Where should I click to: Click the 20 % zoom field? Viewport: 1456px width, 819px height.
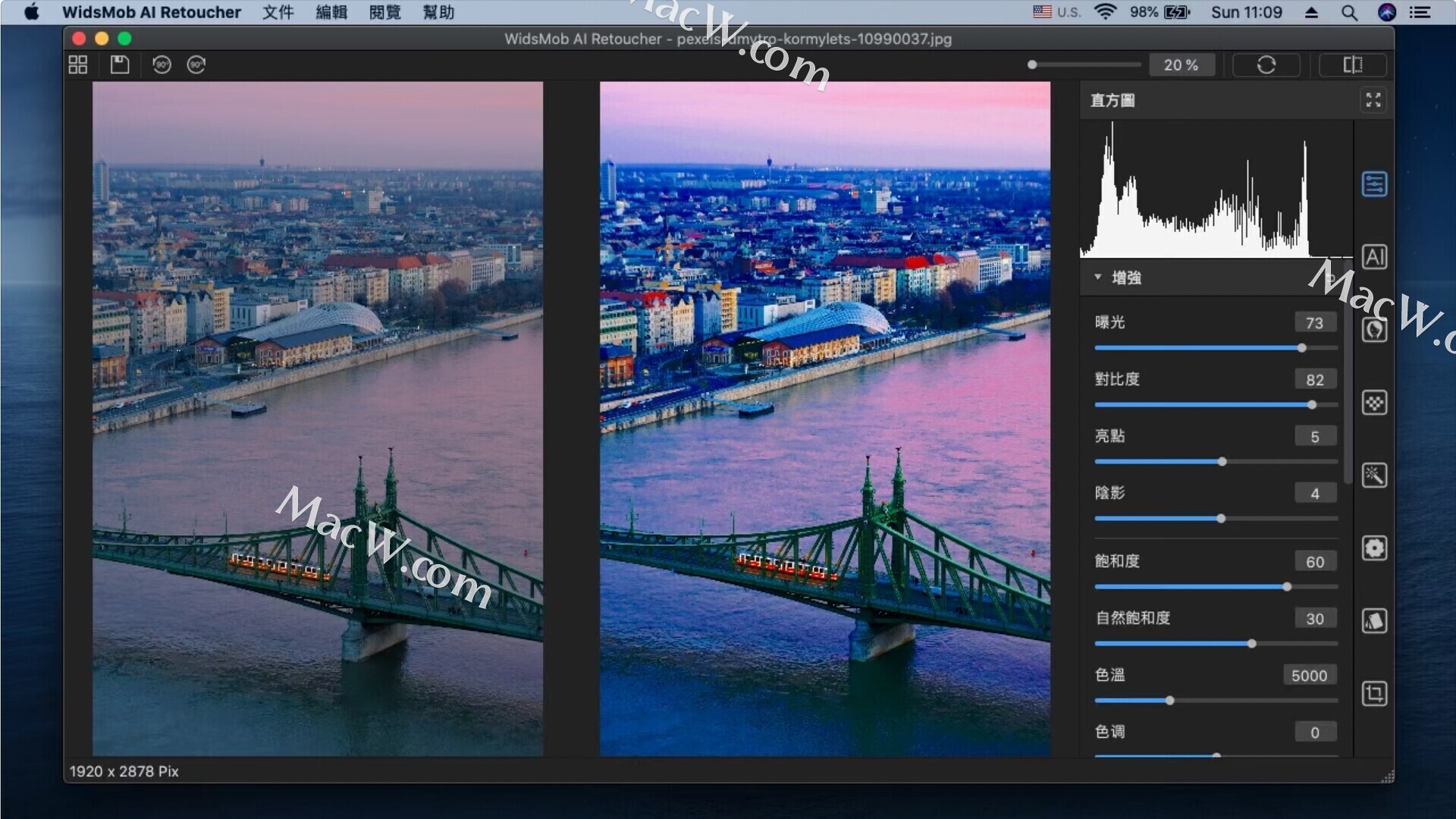[x=1181, y=65]
